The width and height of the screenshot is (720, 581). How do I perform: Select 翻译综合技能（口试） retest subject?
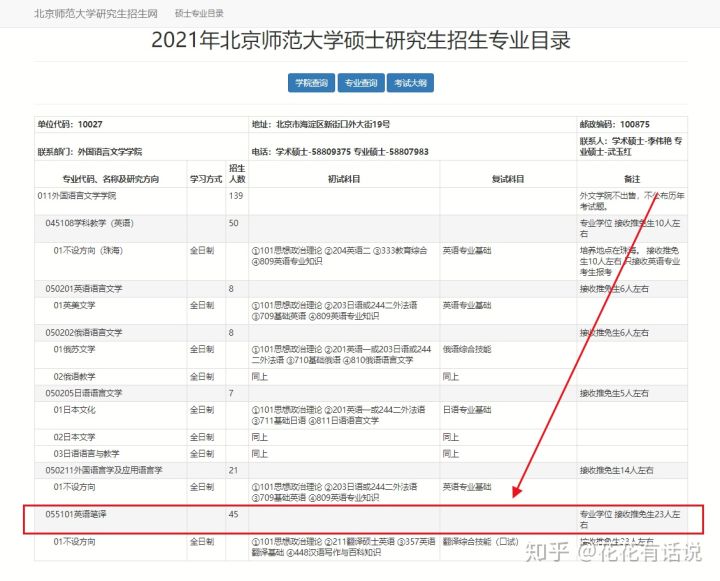[481, 542]
